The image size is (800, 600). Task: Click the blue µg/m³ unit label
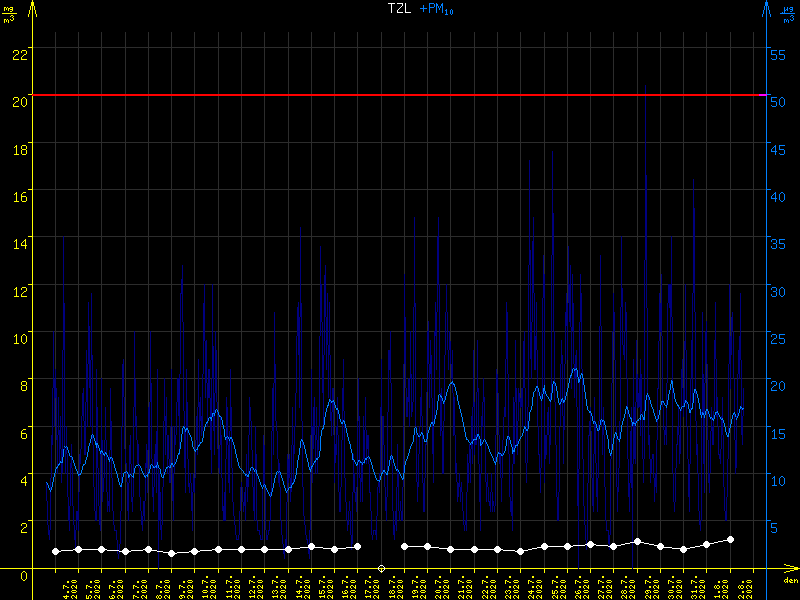(x=787, y=14)
